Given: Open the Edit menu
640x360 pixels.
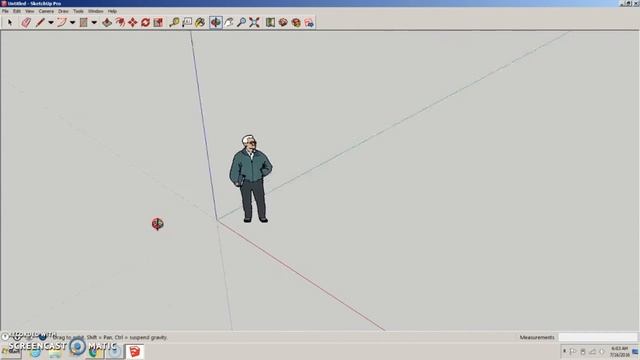Looking at the screenshot, I should [17, 11].
